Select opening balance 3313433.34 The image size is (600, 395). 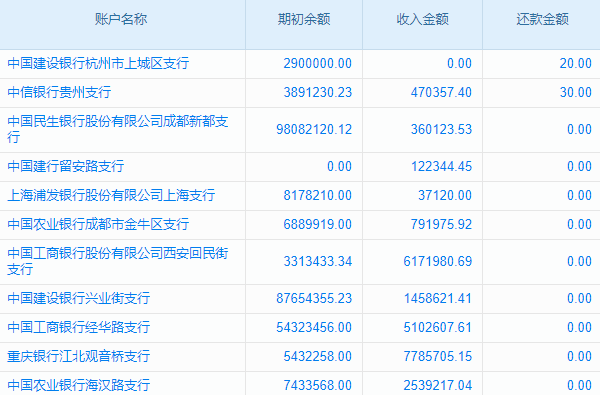318,261
